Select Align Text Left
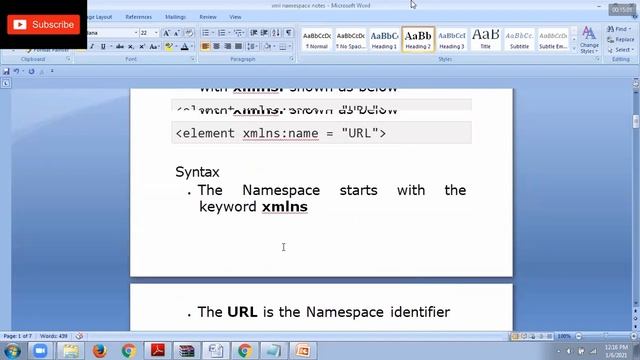This screenshot has width=640, height=360. (205, 47)
